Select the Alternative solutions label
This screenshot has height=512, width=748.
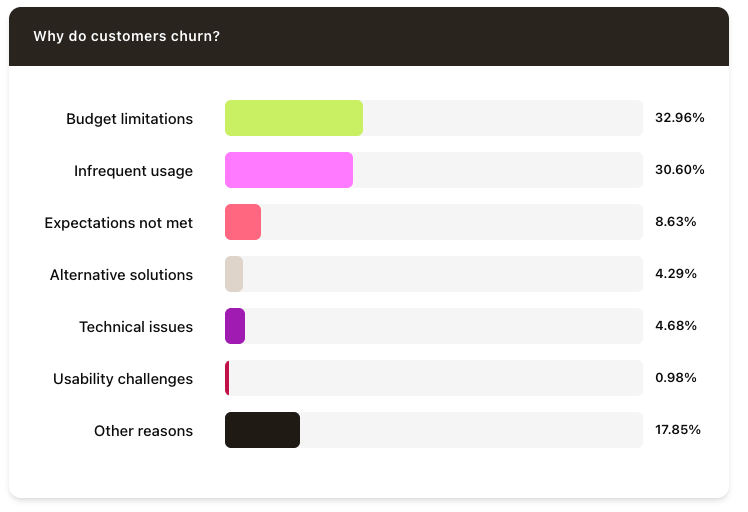(121, 275)
